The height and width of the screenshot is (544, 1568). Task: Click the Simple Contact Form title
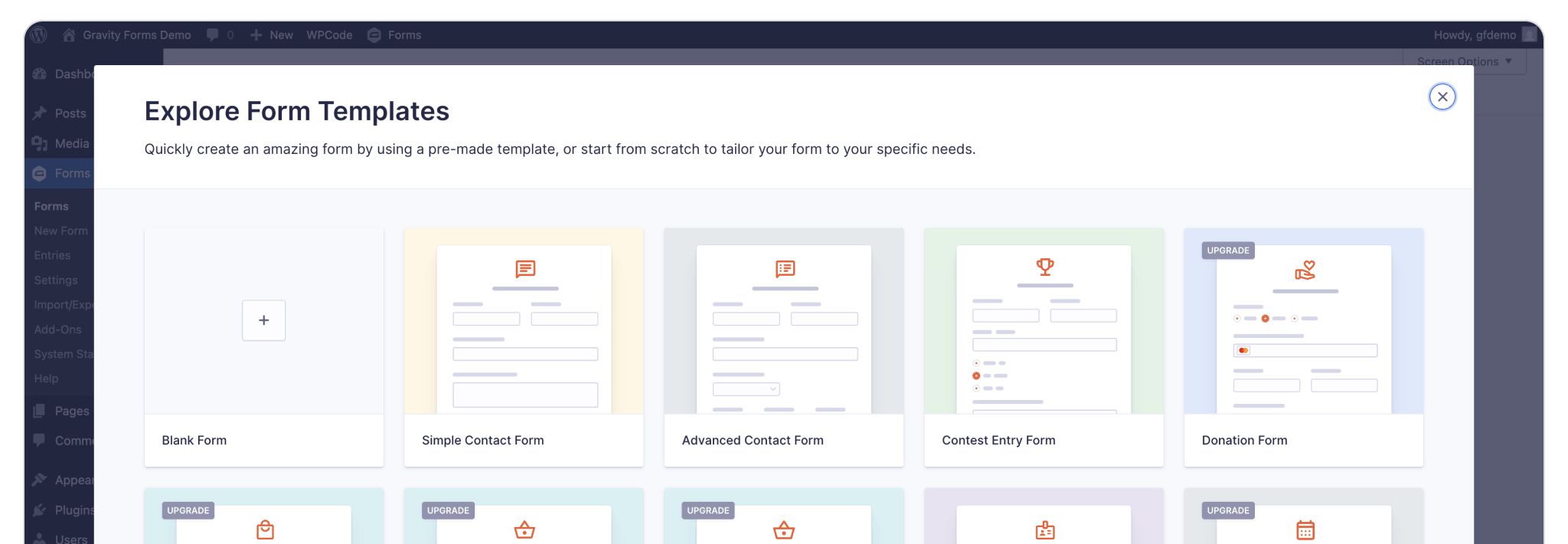point(483,441)
